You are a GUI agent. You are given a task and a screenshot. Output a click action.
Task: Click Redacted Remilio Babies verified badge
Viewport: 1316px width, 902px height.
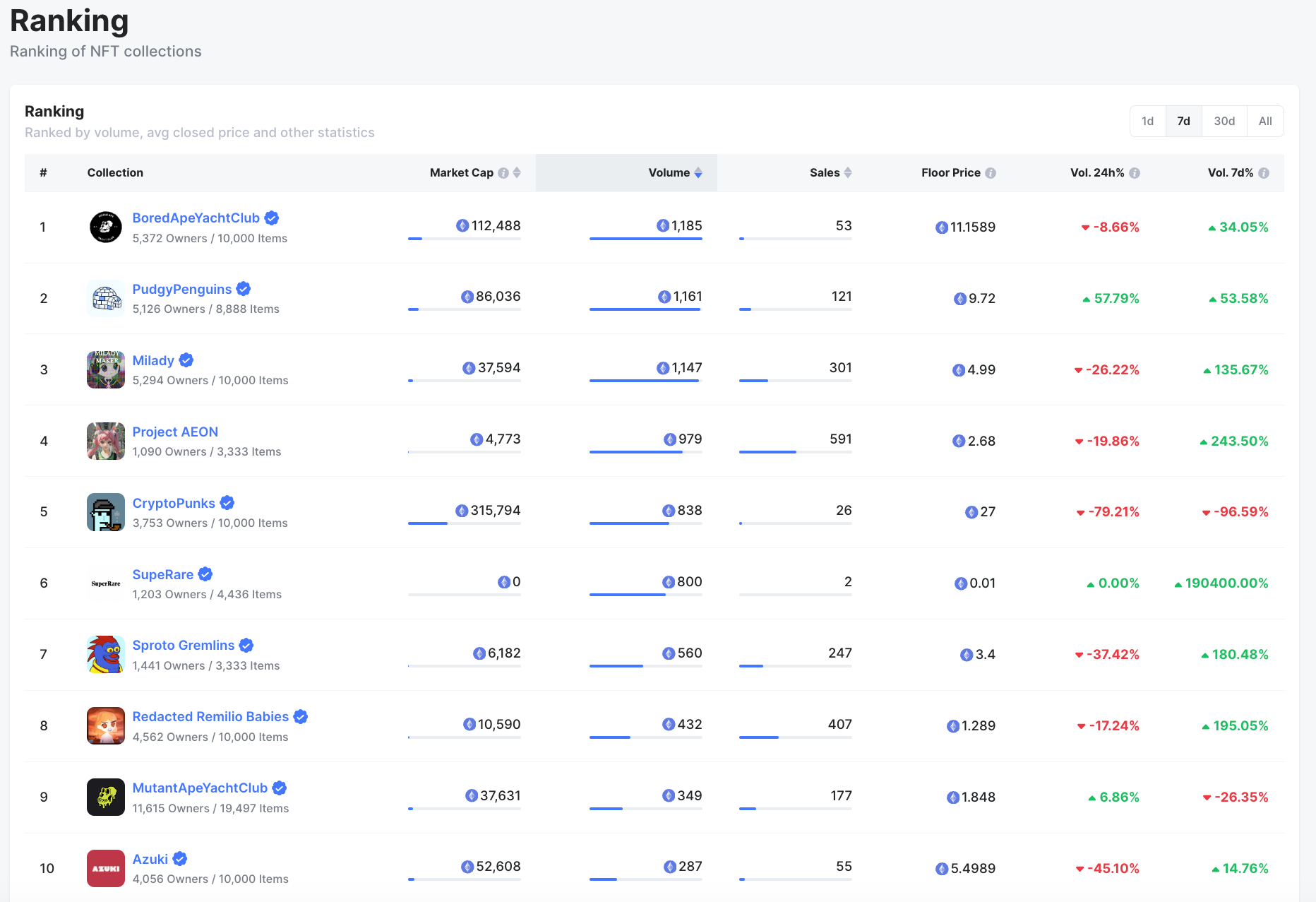point(301,716)
